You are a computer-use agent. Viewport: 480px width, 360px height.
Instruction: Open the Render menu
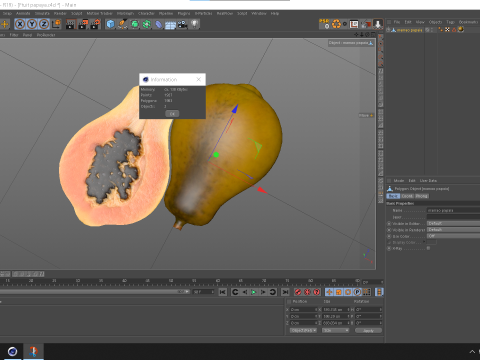coord(60,13)
